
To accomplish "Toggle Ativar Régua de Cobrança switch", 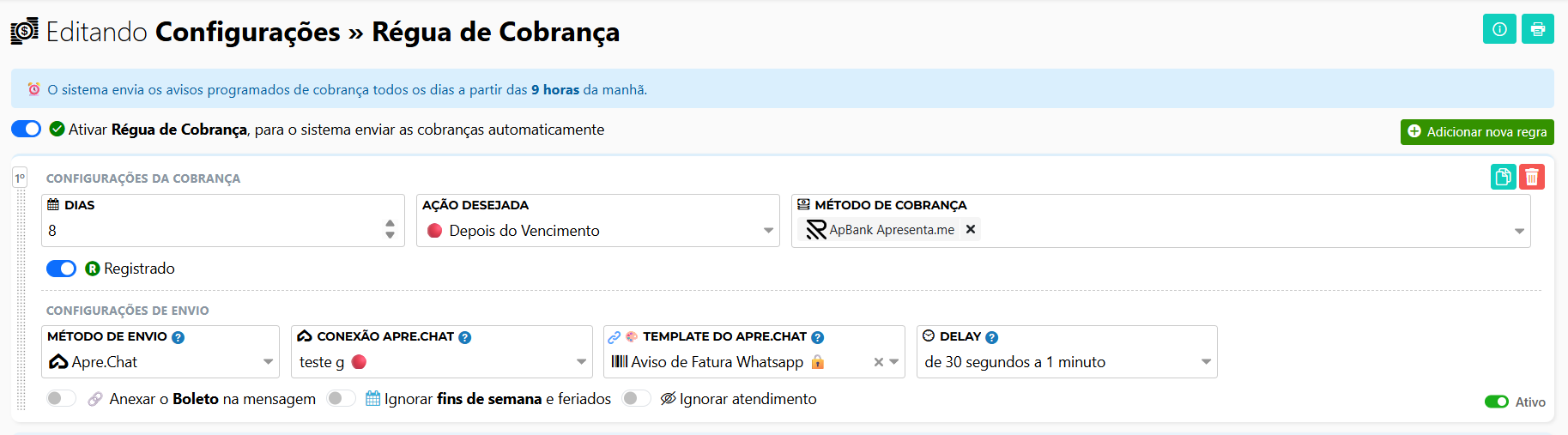I will point(26,129).
